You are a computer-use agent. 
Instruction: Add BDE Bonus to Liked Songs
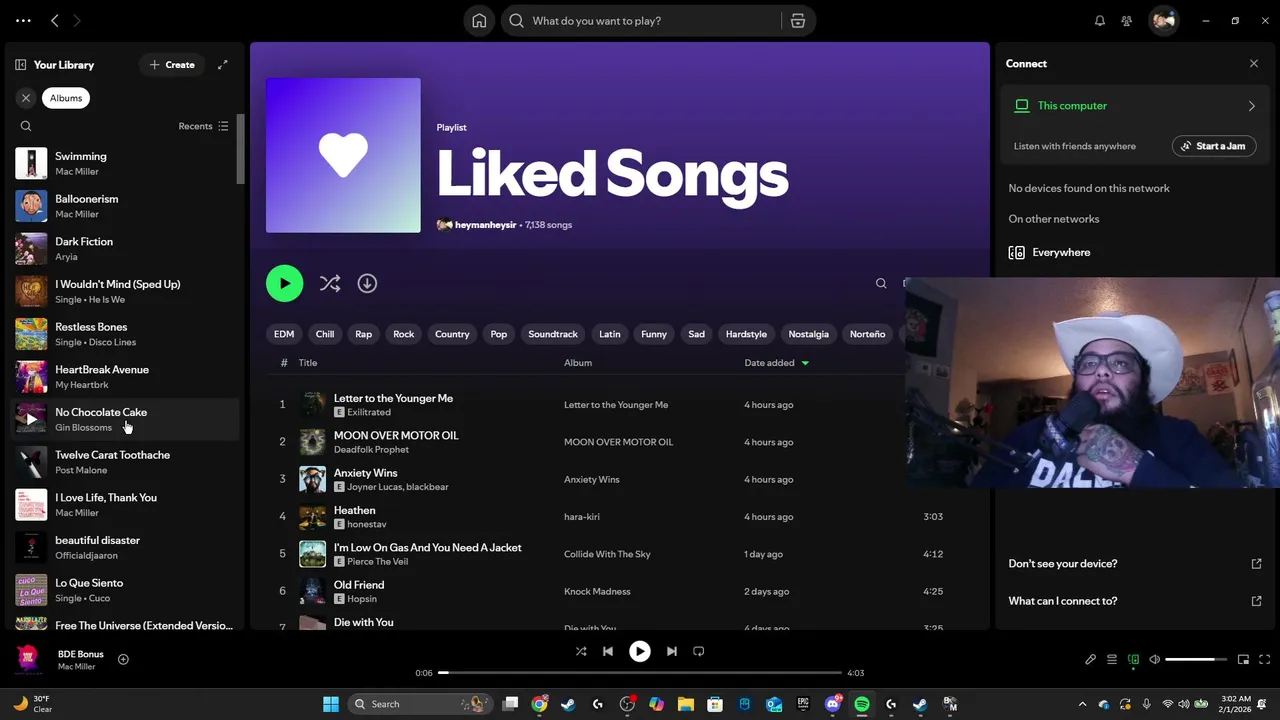[x=123, y=659]
